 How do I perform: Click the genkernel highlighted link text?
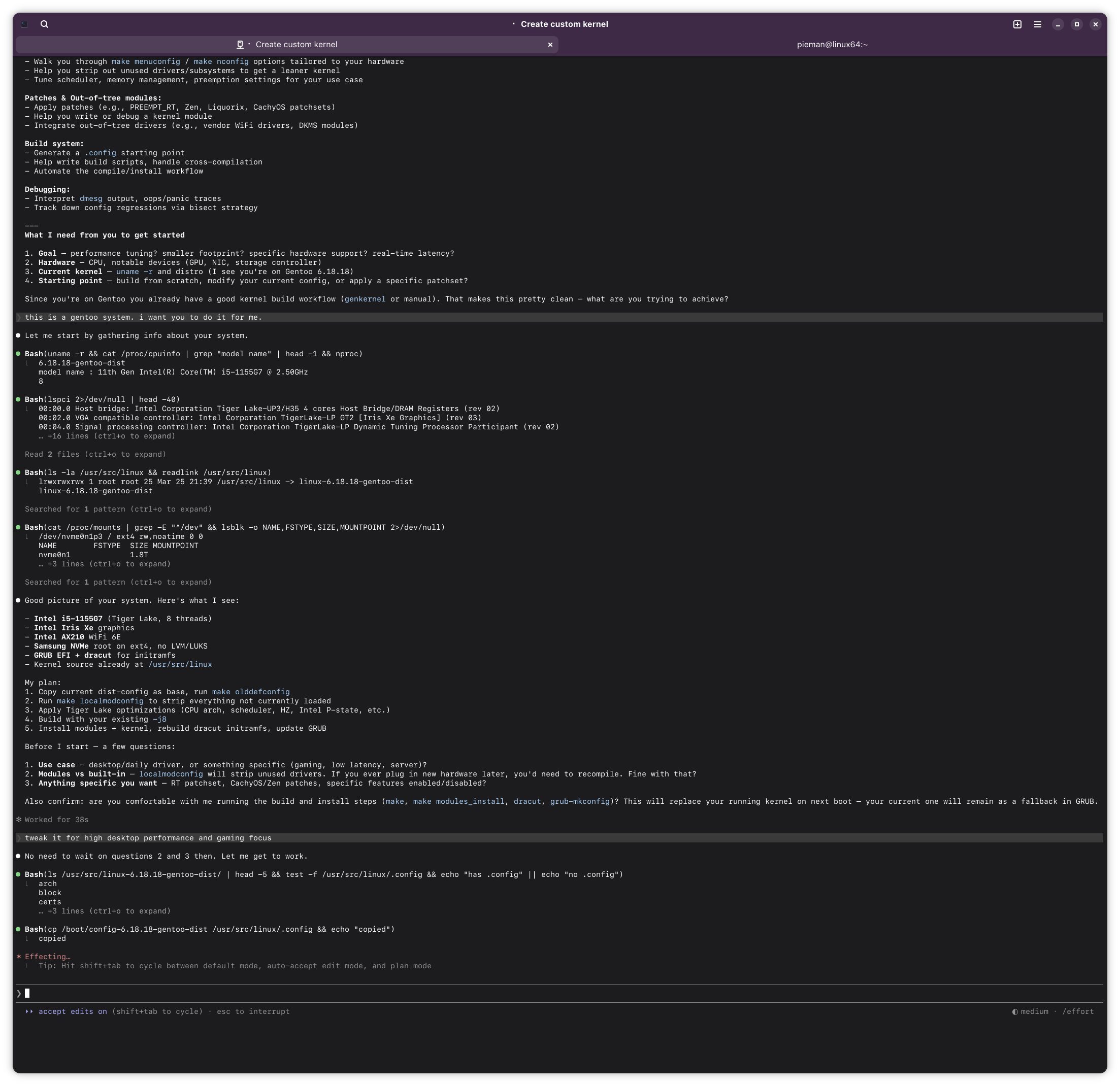point(365,299)
